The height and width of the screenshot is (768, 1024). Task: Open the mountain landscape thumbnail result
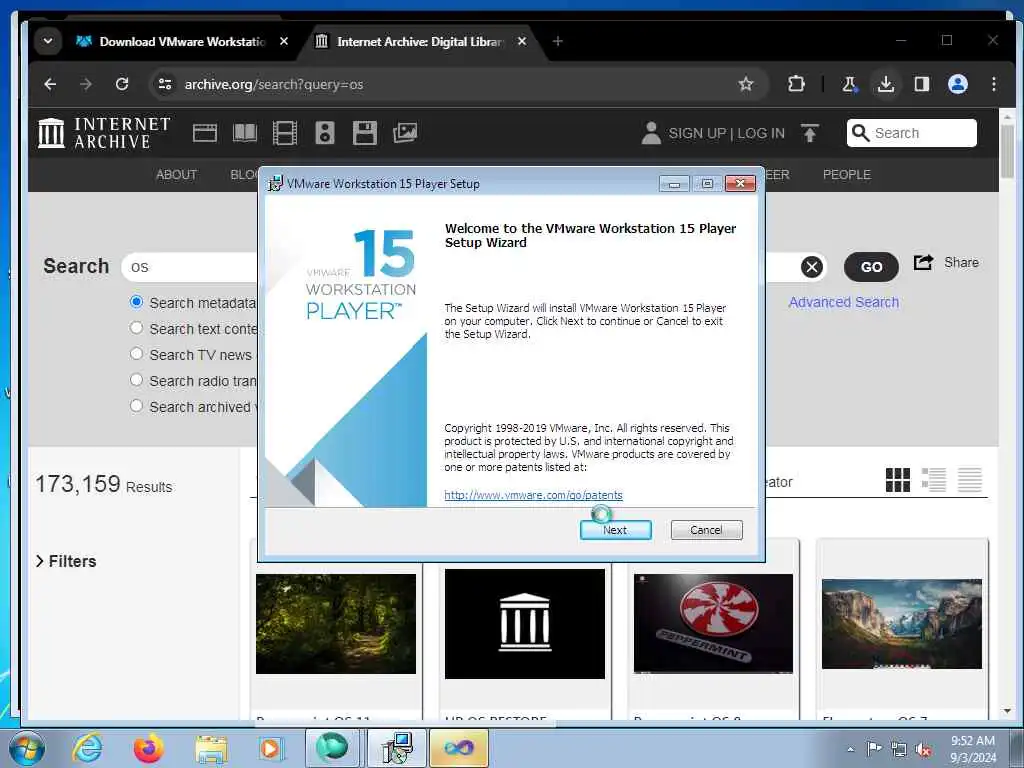[x=902, y=624]
